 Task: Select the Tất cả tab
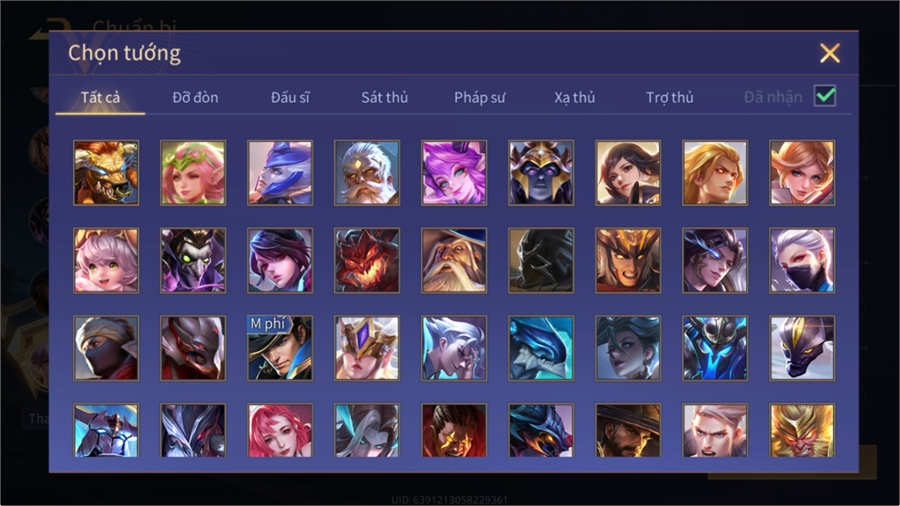(x=100, y=98)
